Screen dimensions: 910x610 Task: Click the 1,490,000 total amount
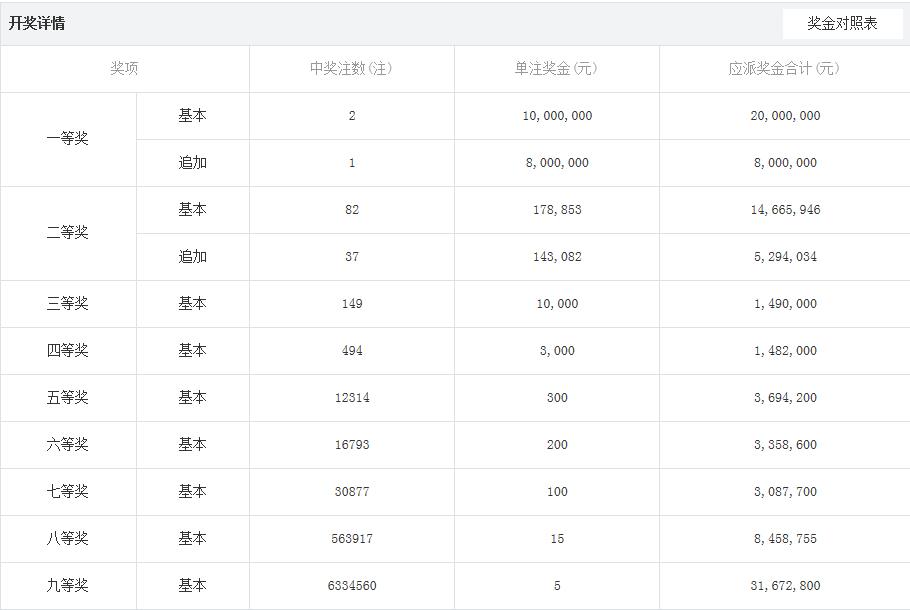click(x=785, y=304)
